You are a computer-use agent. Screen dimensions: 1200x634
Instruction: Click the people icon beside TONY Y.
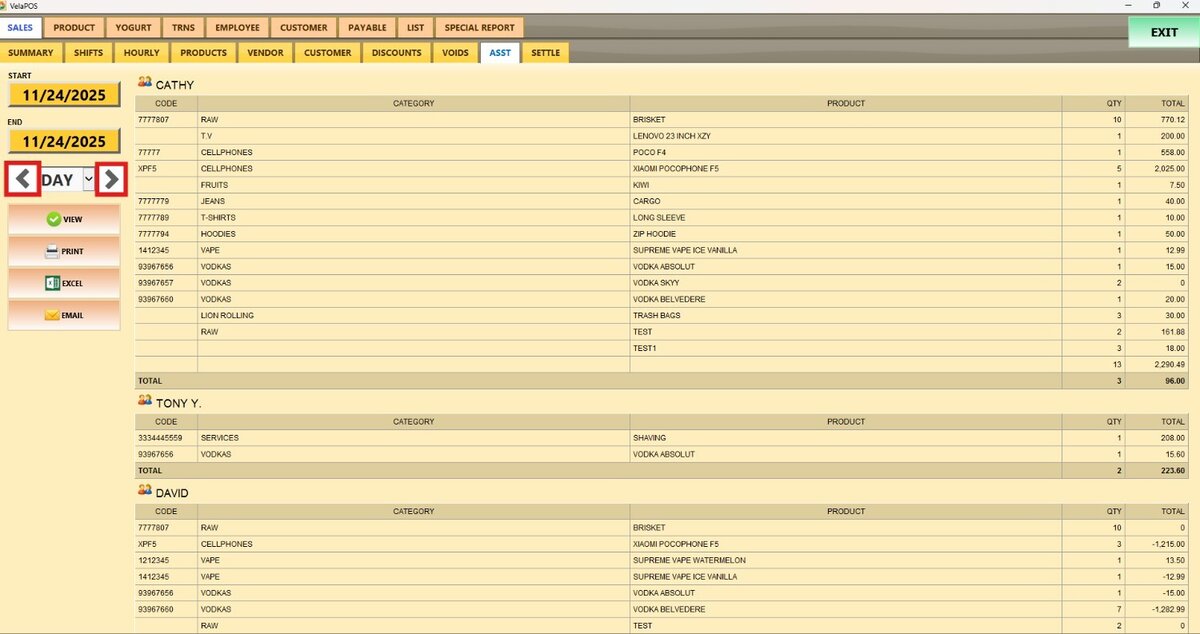pyautogui.click(x=145, y=401)
